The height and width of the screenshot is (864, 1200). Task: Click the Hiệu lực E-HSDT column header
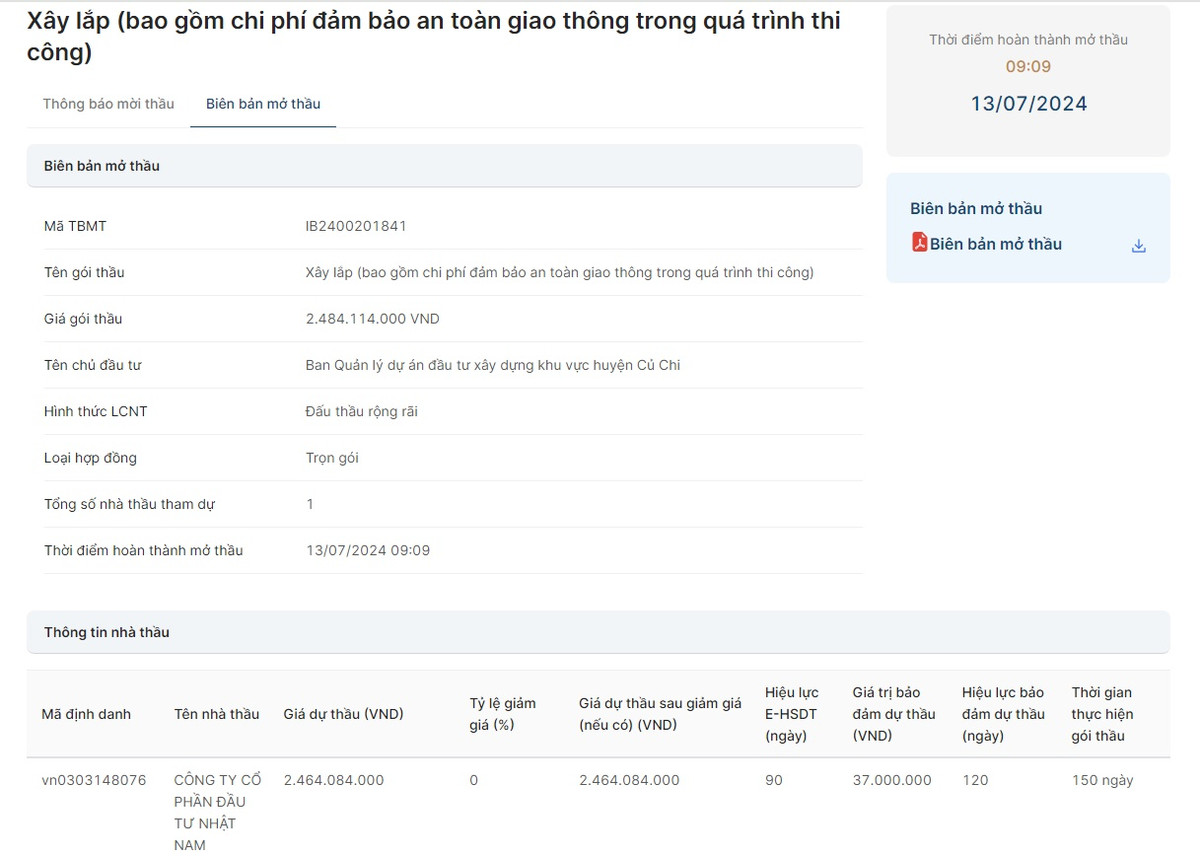click(791, 714)
